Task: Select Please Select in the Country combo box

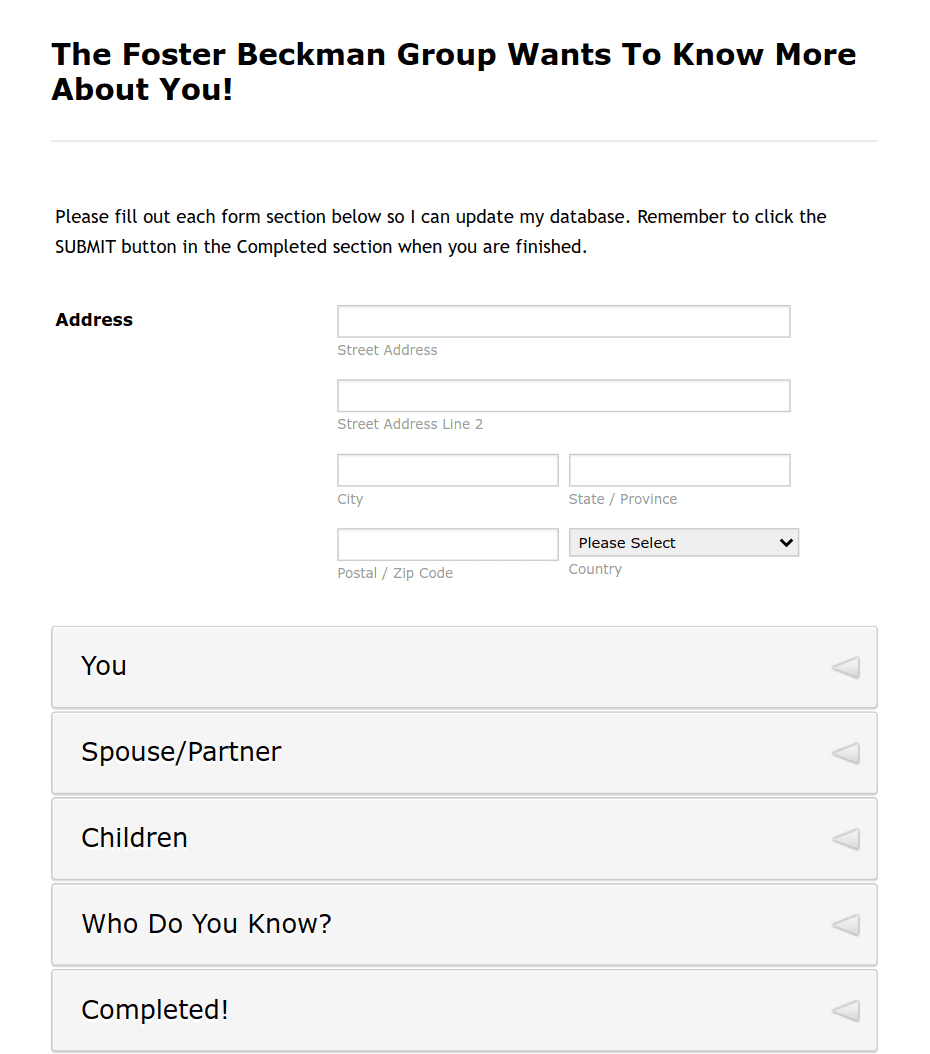Action: (x=683, y=542)
